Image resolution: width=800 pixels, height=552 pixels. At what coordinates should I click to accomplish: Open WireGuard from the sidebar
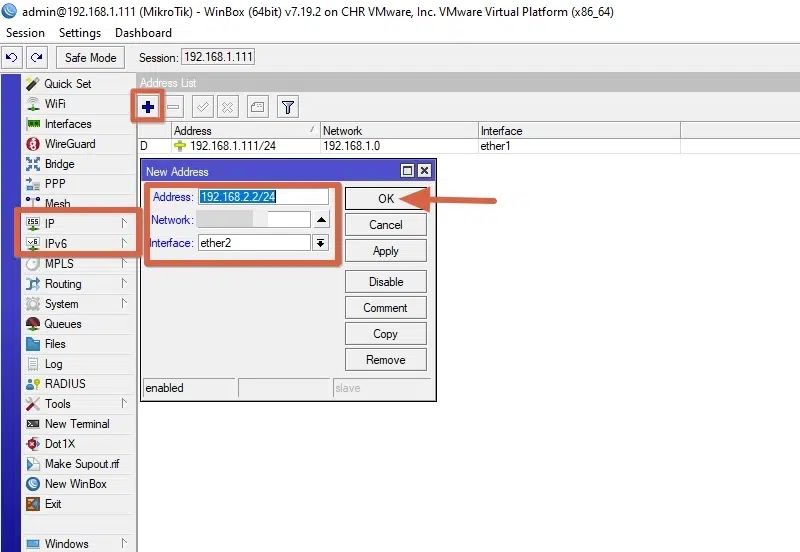pos(79,144)
